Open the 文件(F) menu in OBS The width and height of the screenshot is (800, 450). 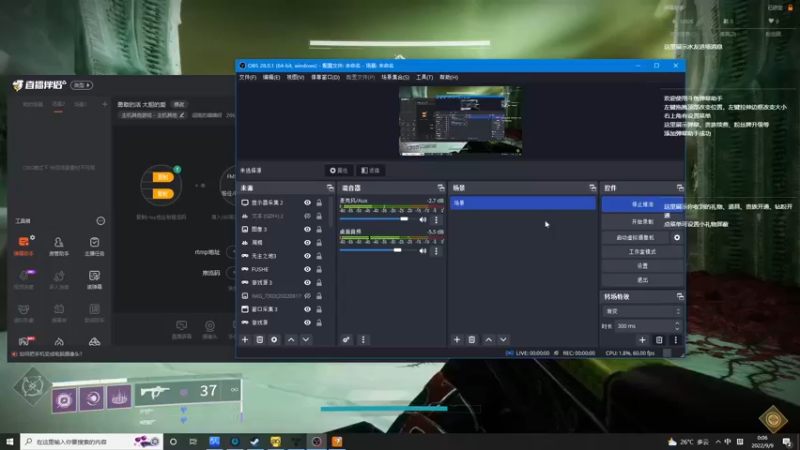point(247,78)
